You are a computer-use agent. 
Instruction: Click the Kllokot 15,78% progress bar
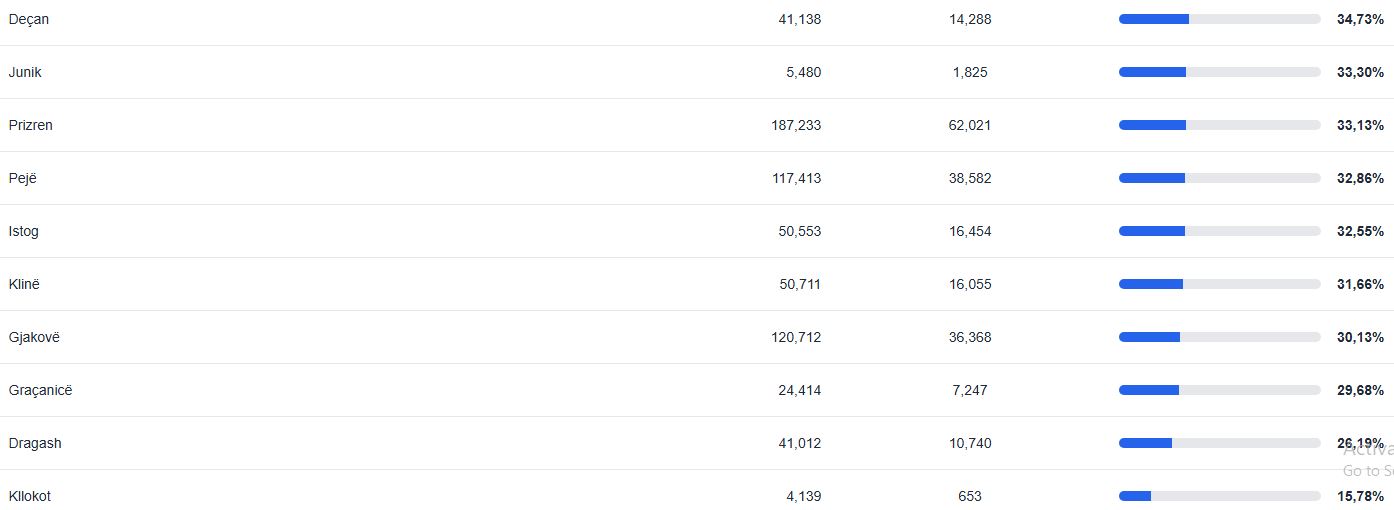point(1219,496)
